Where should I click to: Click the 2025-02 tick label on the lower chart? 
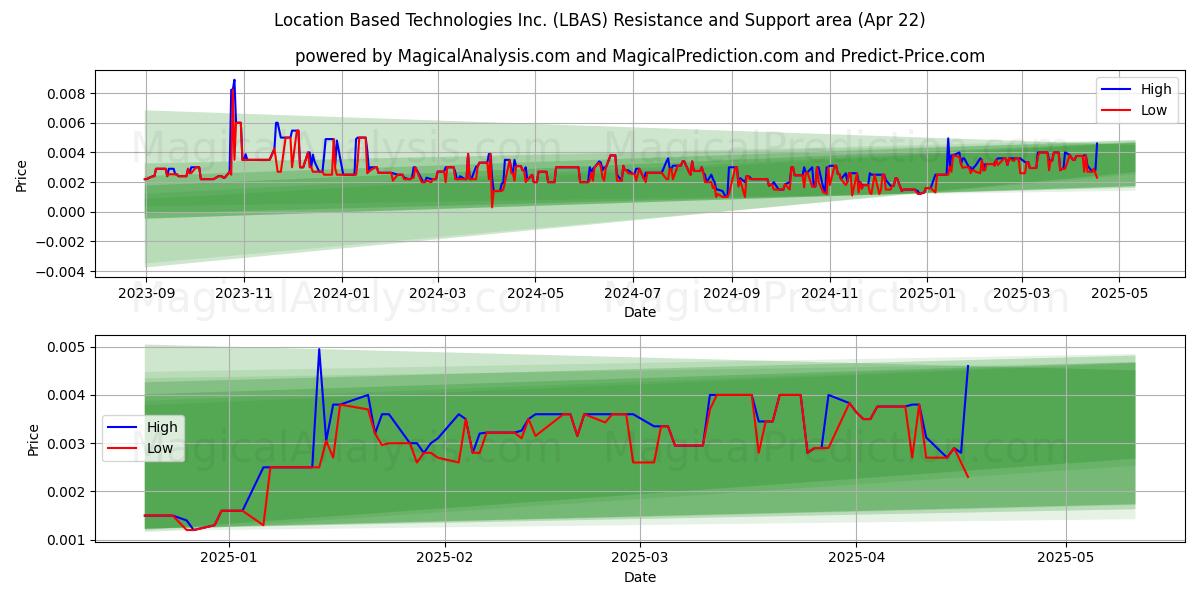tap(444, 558)
